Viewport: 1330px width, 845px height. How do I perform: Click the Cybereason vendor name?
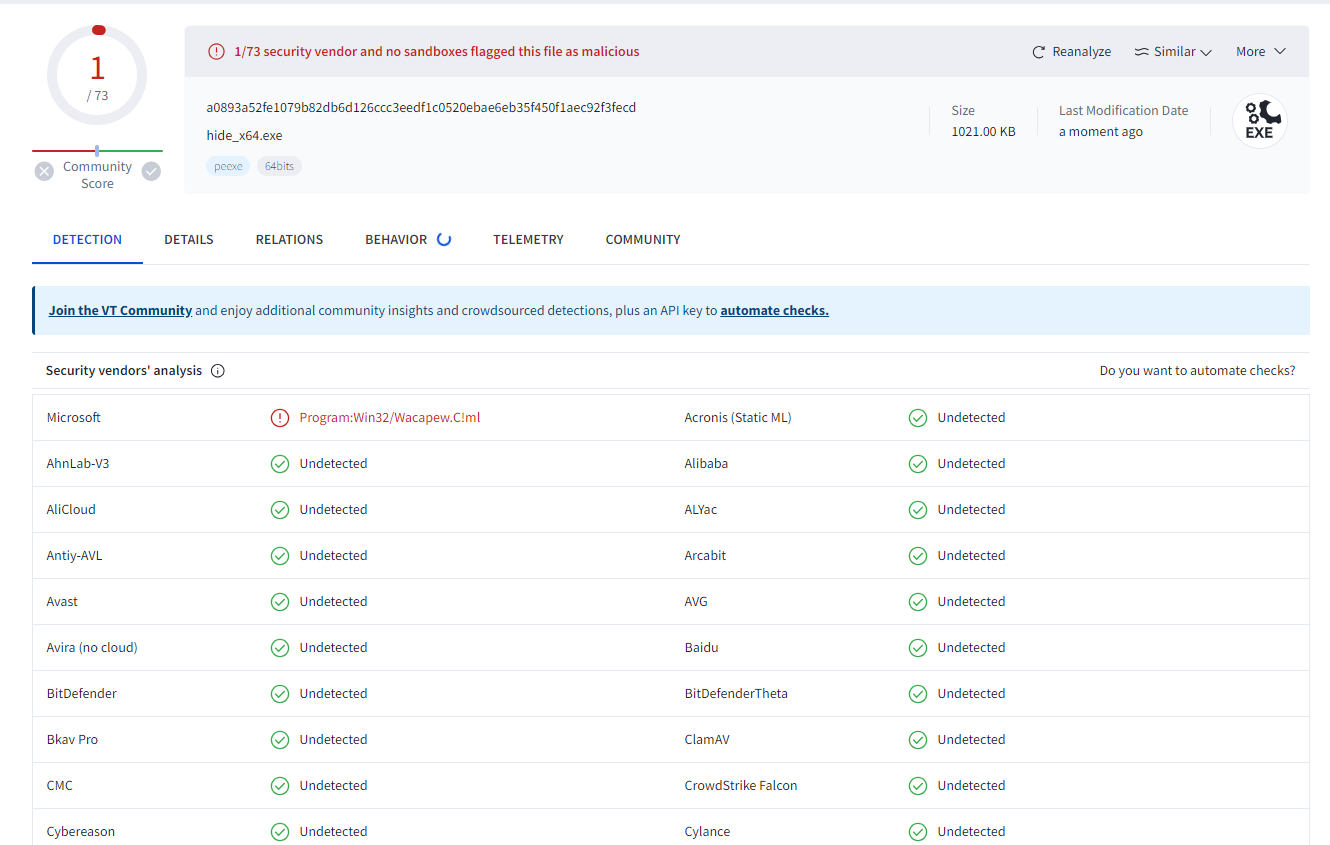81,832
